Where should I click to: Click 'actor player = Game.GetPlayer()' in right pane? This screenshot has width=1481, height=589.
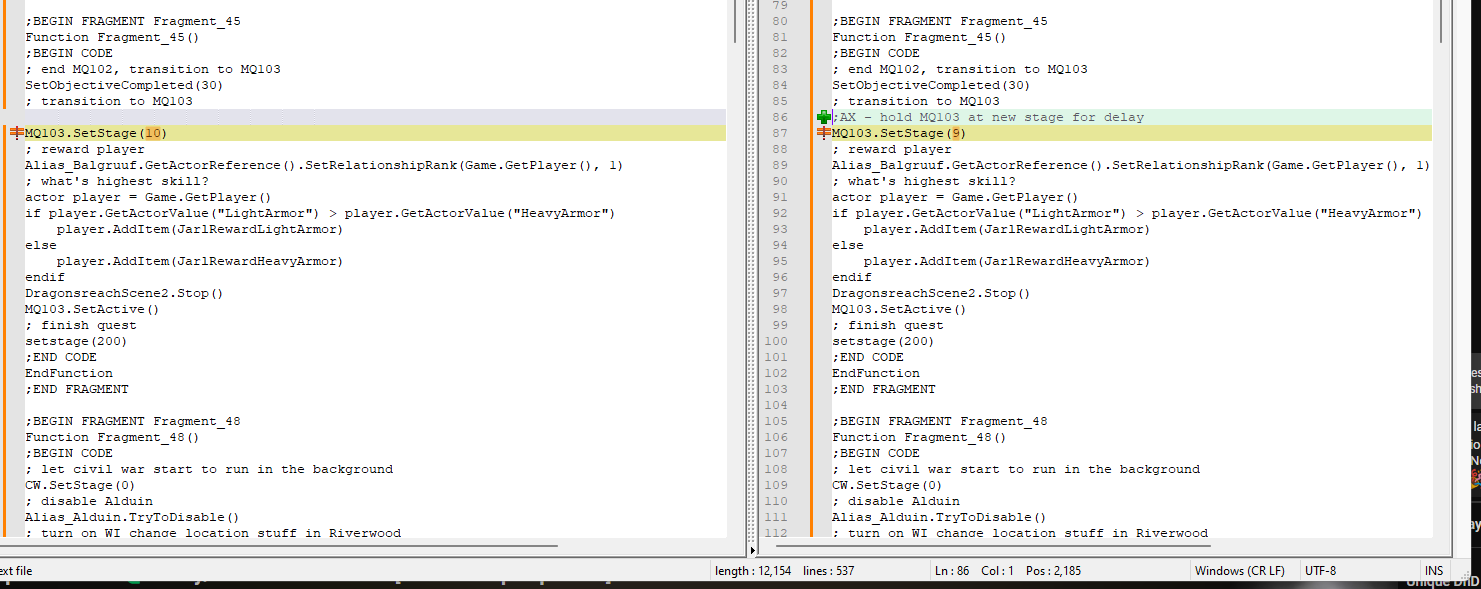click(955, 197)
